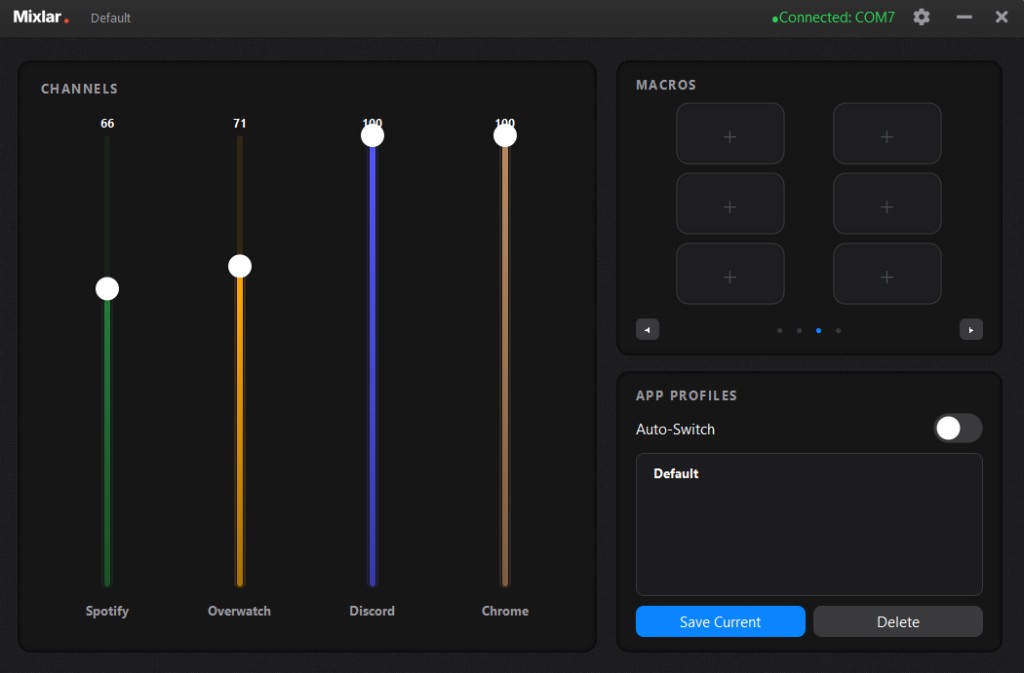The image size is (1024, 673).
Task: Add a macro in the bottom-right empty slot
Action: [x=887, y=273]
